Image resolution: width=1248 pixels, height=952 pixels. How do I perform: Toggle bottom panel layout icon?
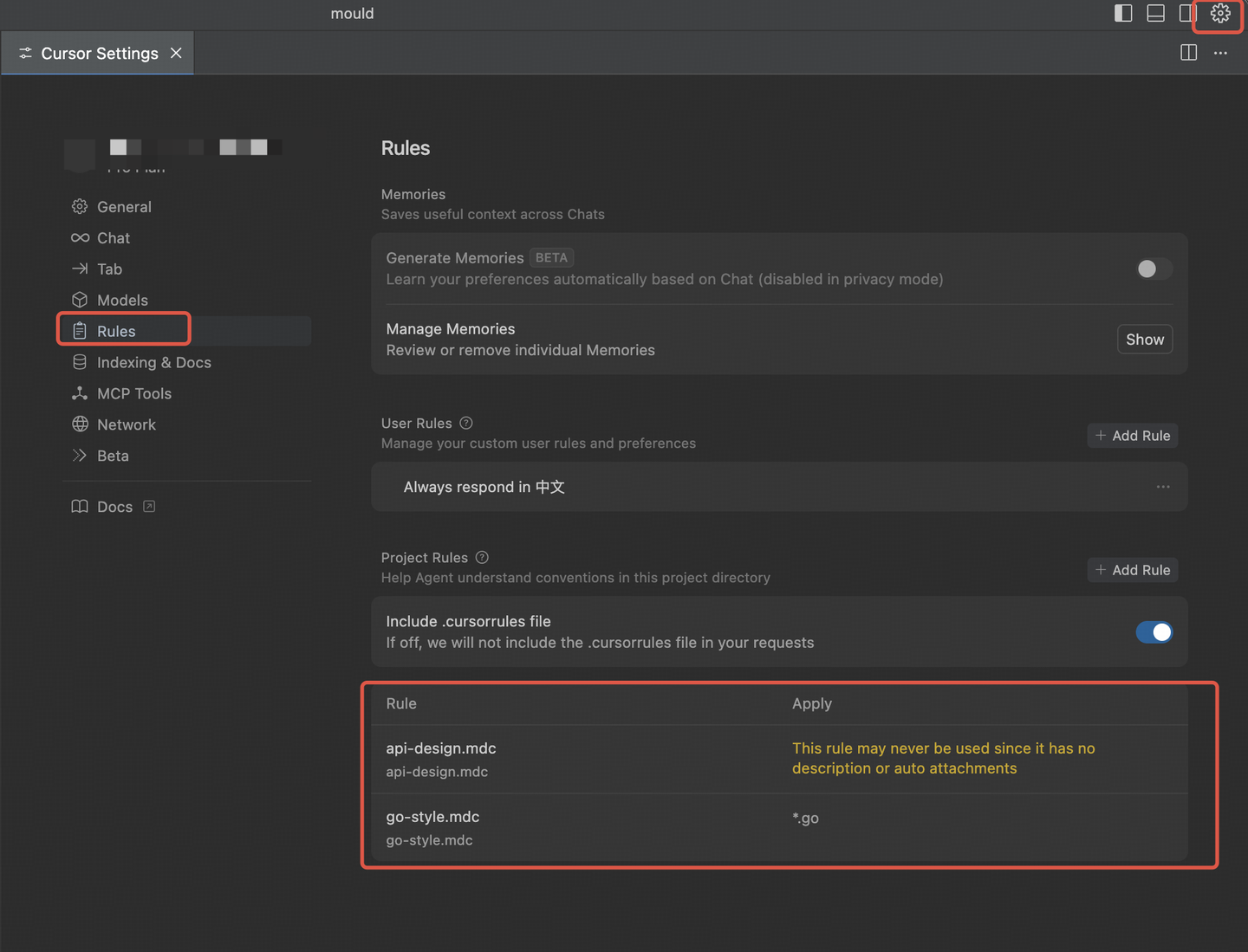coord(1155,13)
